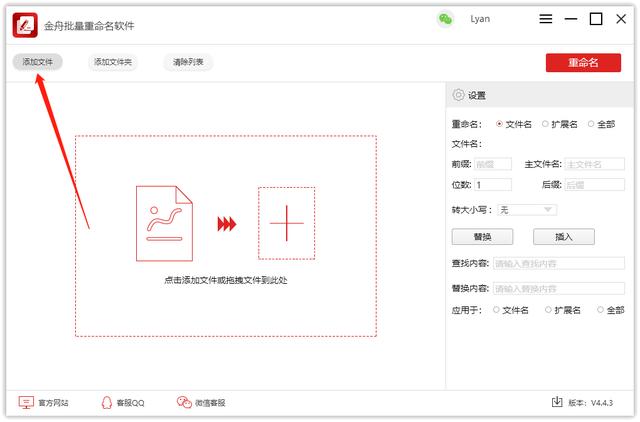Click the 替换 button
The image size is (640, 422).
tap(482, 237)
